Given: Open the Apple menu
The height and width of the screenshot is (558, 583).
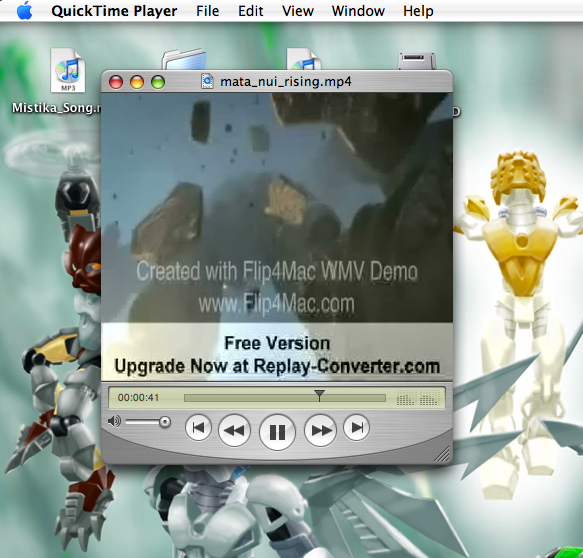Looking at the screenshot, I should coord(25,10).
